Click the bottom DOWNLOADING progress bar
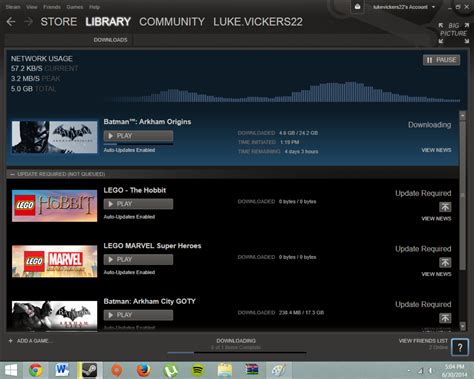 (236, 352)
